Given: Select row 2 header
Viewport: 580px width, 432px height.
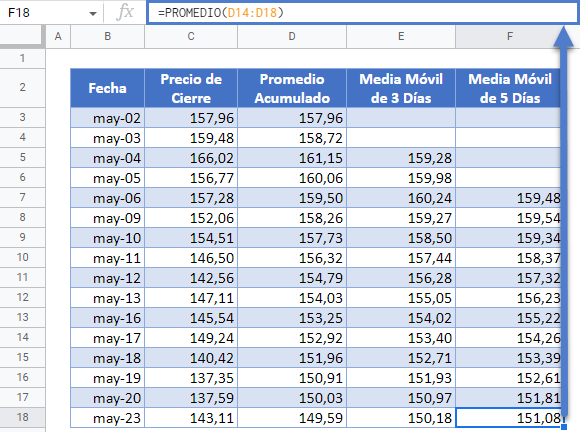Looking at the screenshot, I should click(x=23, y=88).
